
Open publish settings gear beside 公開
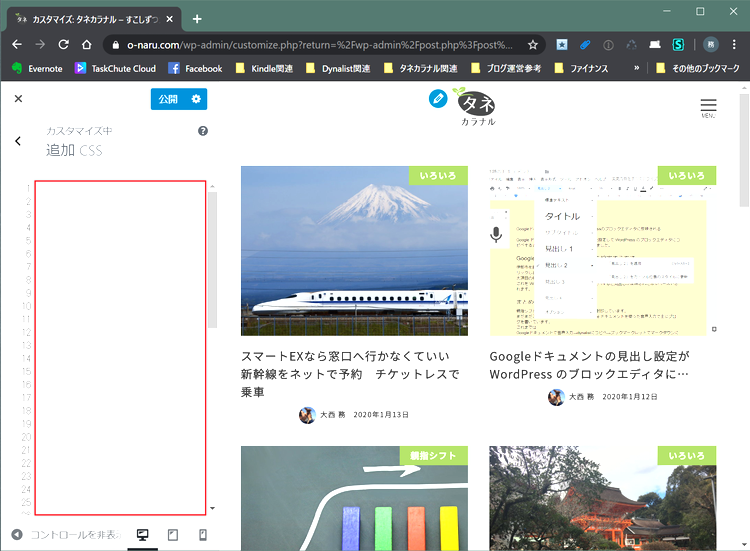tap(196, 99)
